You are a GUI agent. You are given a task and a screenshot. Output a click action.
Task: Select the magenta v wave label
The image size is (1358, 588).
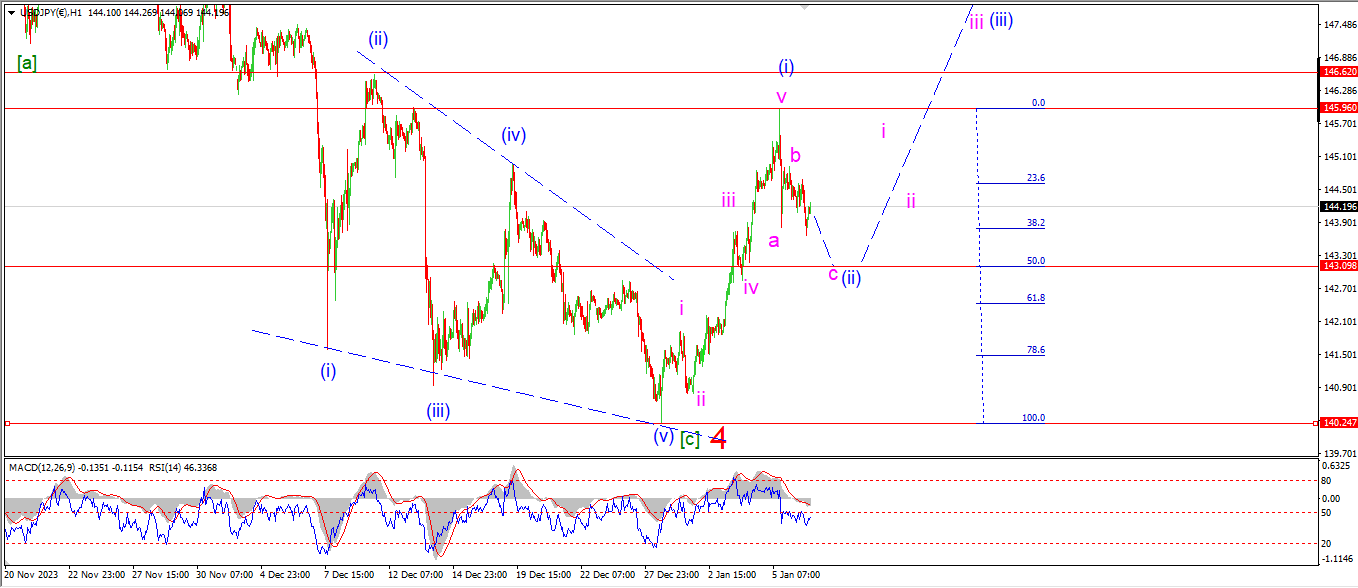tap(781, 97)
